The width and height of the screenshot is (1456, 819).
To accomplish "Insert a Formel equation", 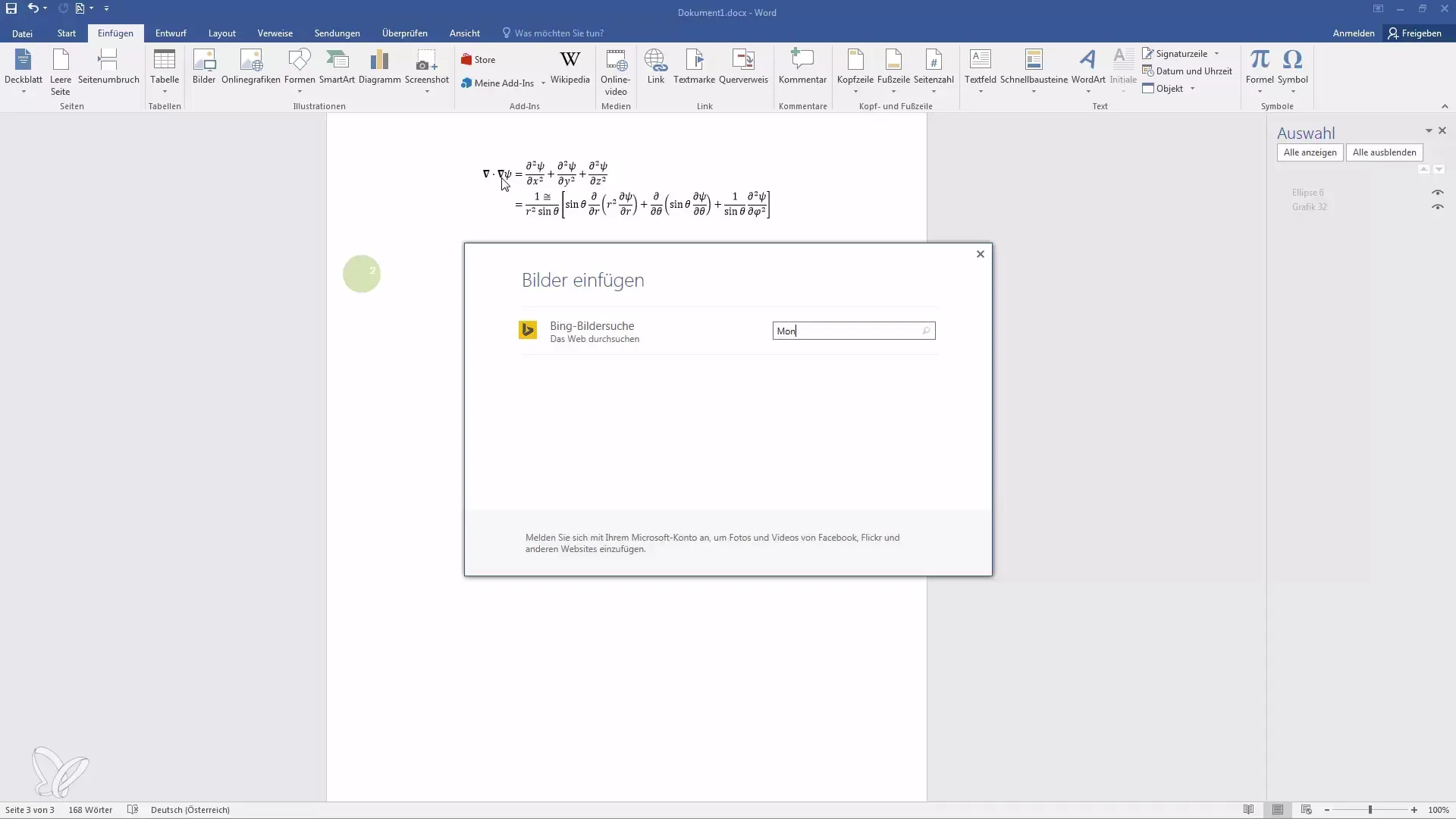I will coord(1260,70).
